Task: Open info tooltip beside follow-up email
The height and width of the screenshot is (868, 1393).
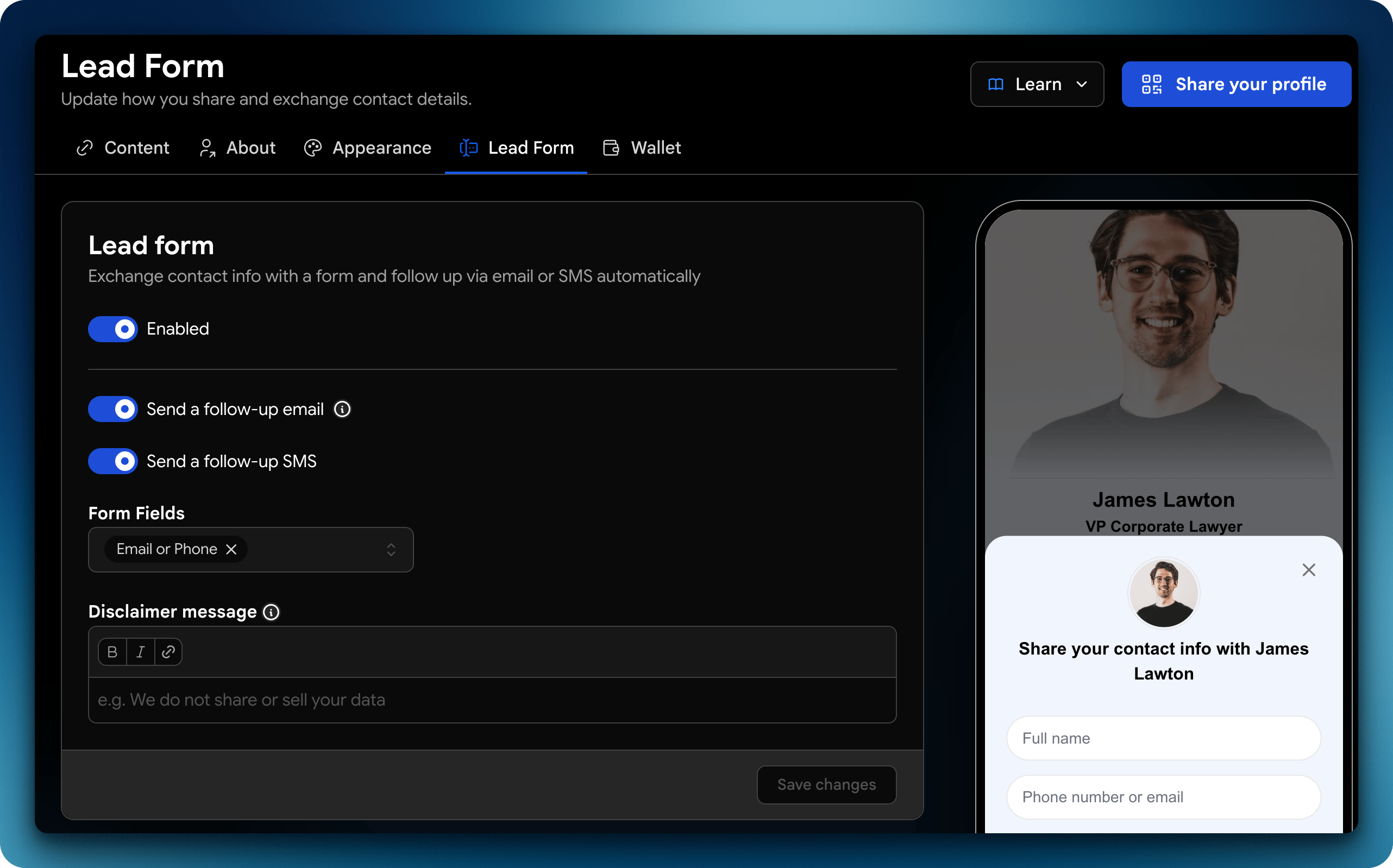Action: click(342, 408)
